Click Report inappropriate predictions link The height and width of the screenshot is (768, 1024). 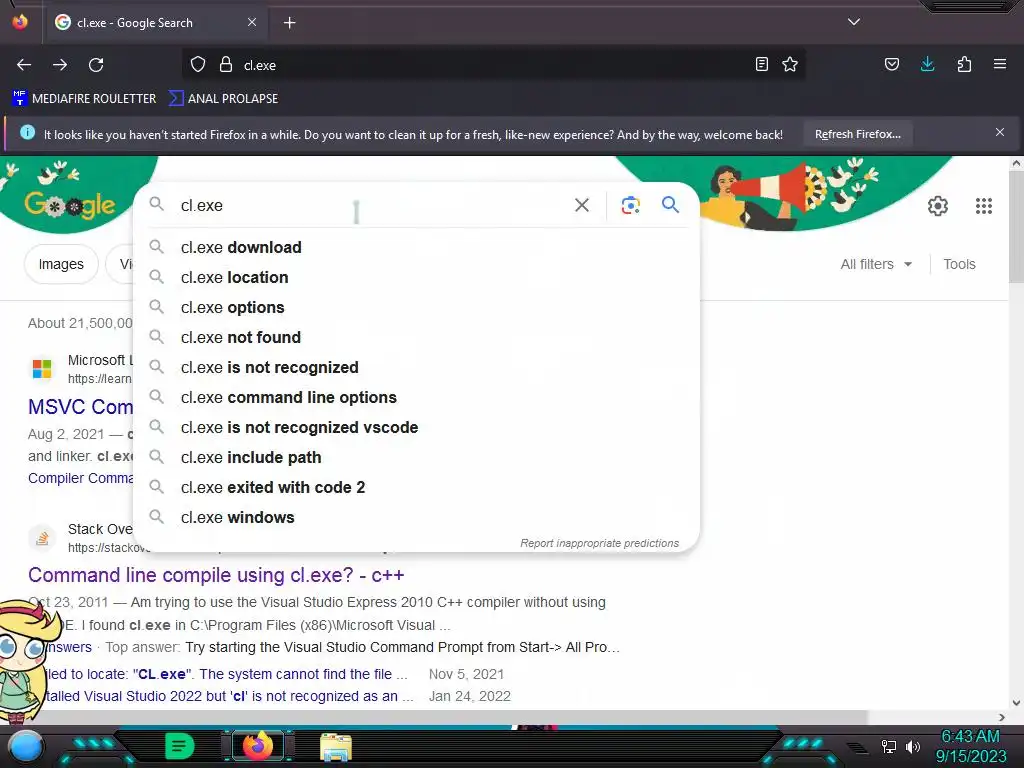point(600,543)
